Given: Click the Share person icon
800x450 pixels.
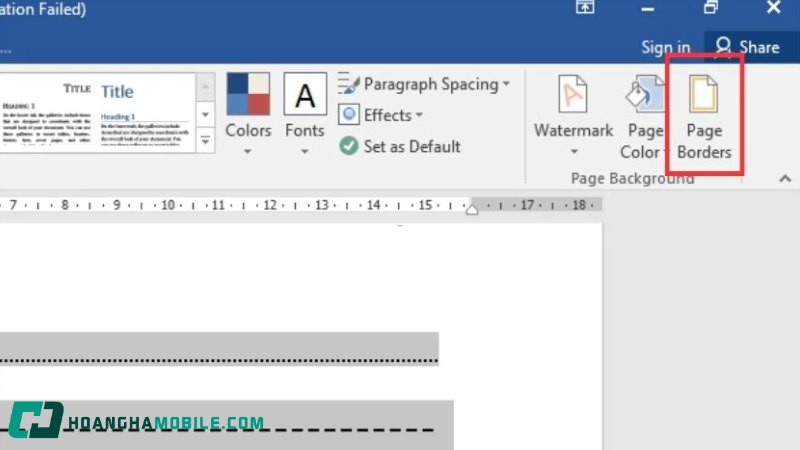Looking at the screenshot, I should (722, 46).
